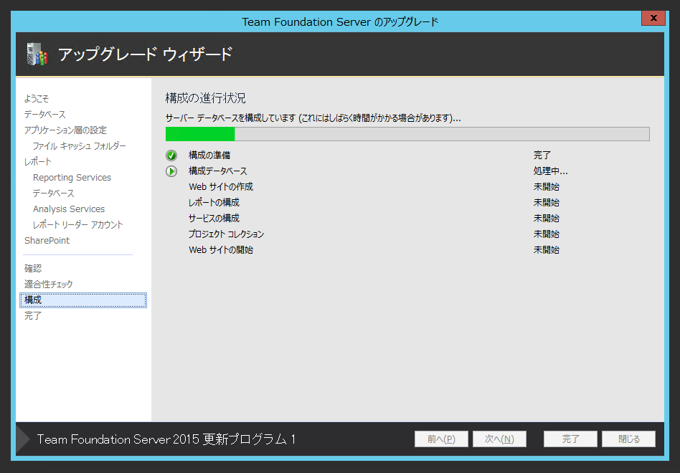The height and width of the screenshot is (473, 680).
Task: Click 閉じる button
Action: click(629, 439)
